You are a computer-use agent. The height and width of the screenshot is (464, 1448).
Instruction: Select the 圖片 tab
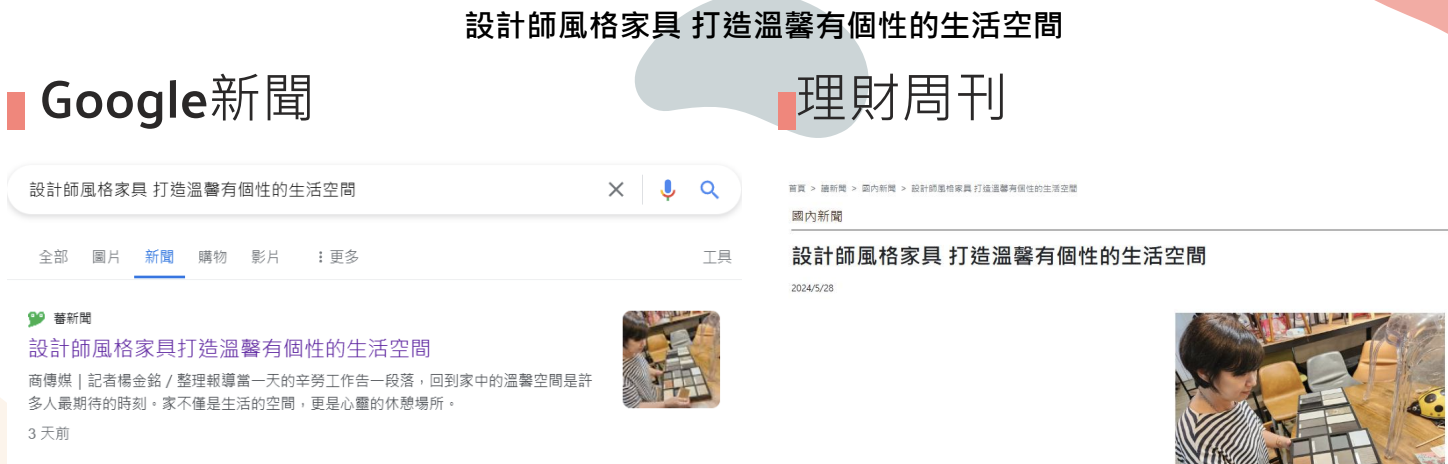click(x=106, y=257)
